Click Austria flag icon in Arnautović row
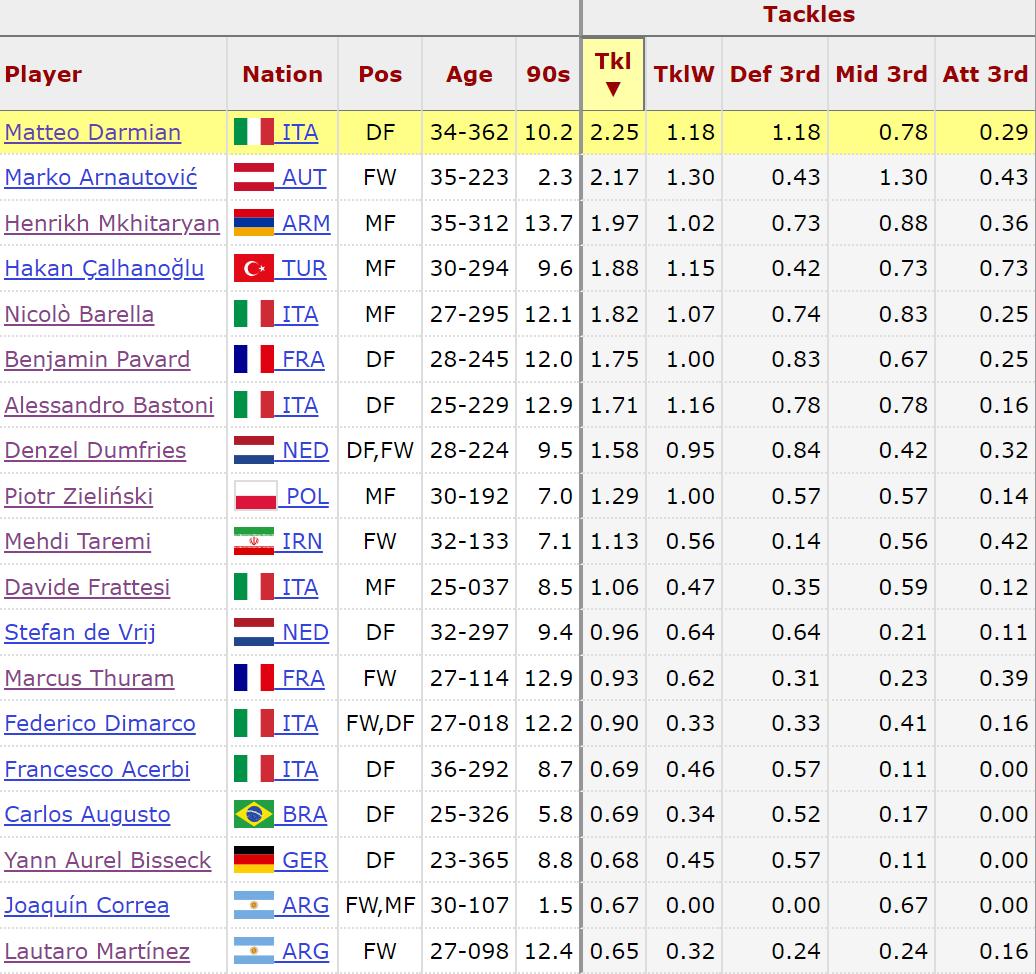 click(253, 178)
